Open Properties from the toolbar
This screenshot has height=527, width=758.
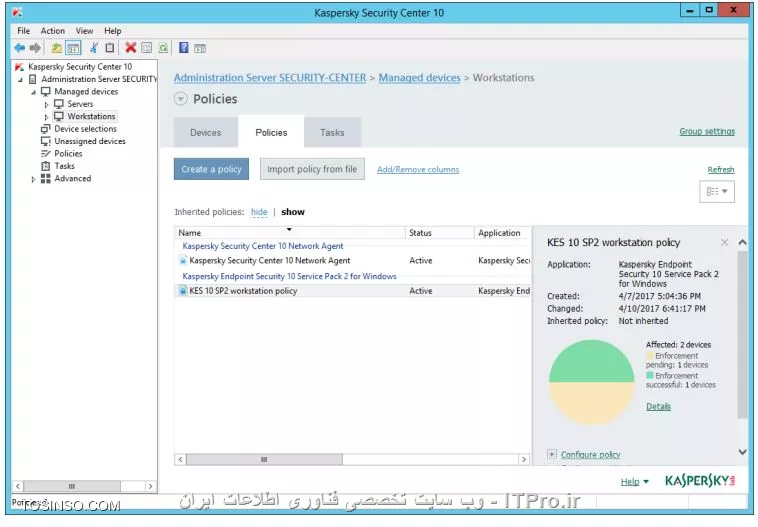tap(146, 47)
